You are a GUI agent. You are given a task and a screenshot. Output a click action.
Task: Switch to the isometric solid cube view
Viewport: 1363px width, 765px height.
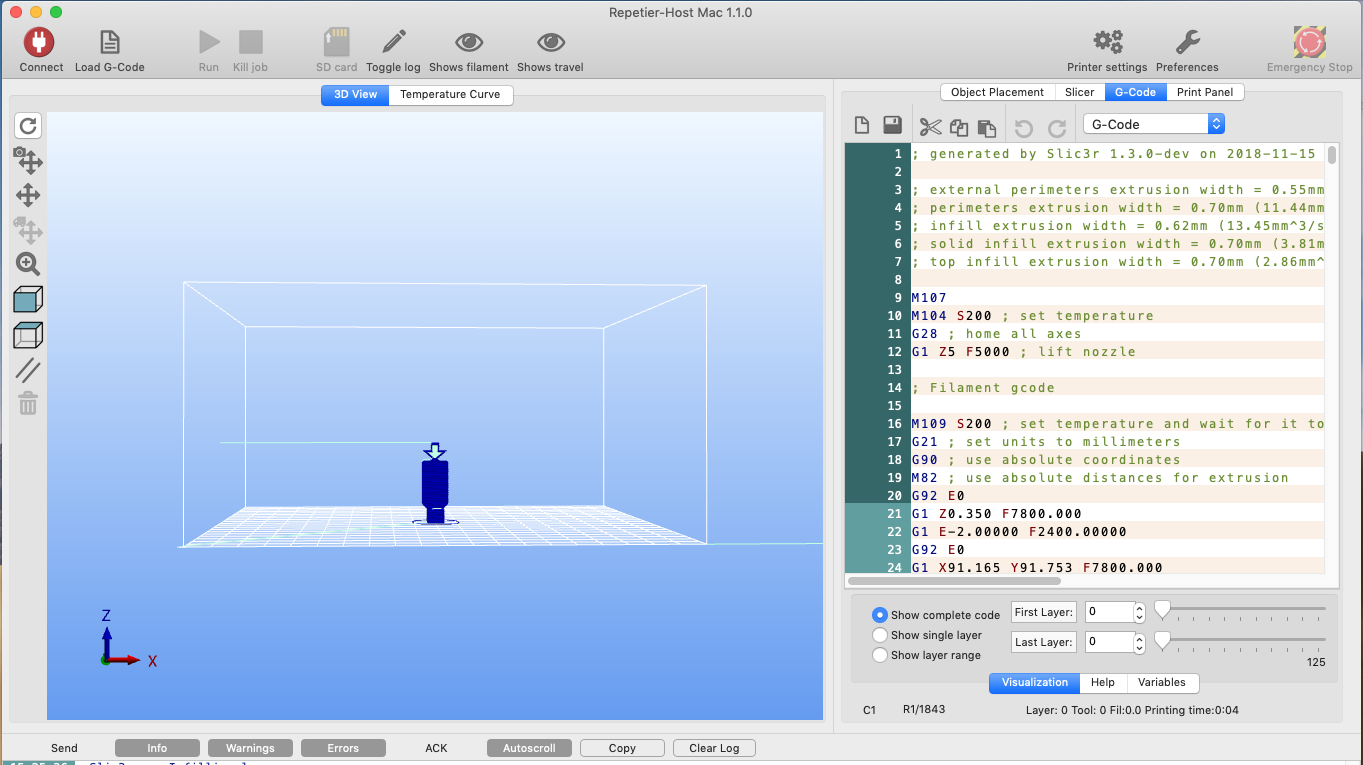28,299
